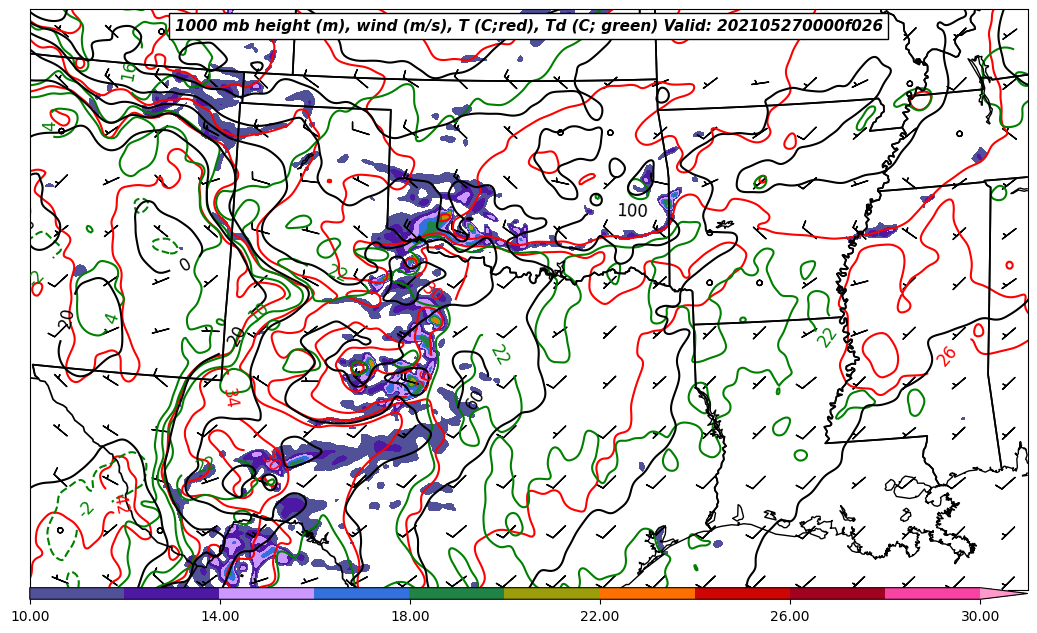Click the 10.00 colorbar tick label
This screenshot has width=1037, height=633.
click(x=30, y=616)
